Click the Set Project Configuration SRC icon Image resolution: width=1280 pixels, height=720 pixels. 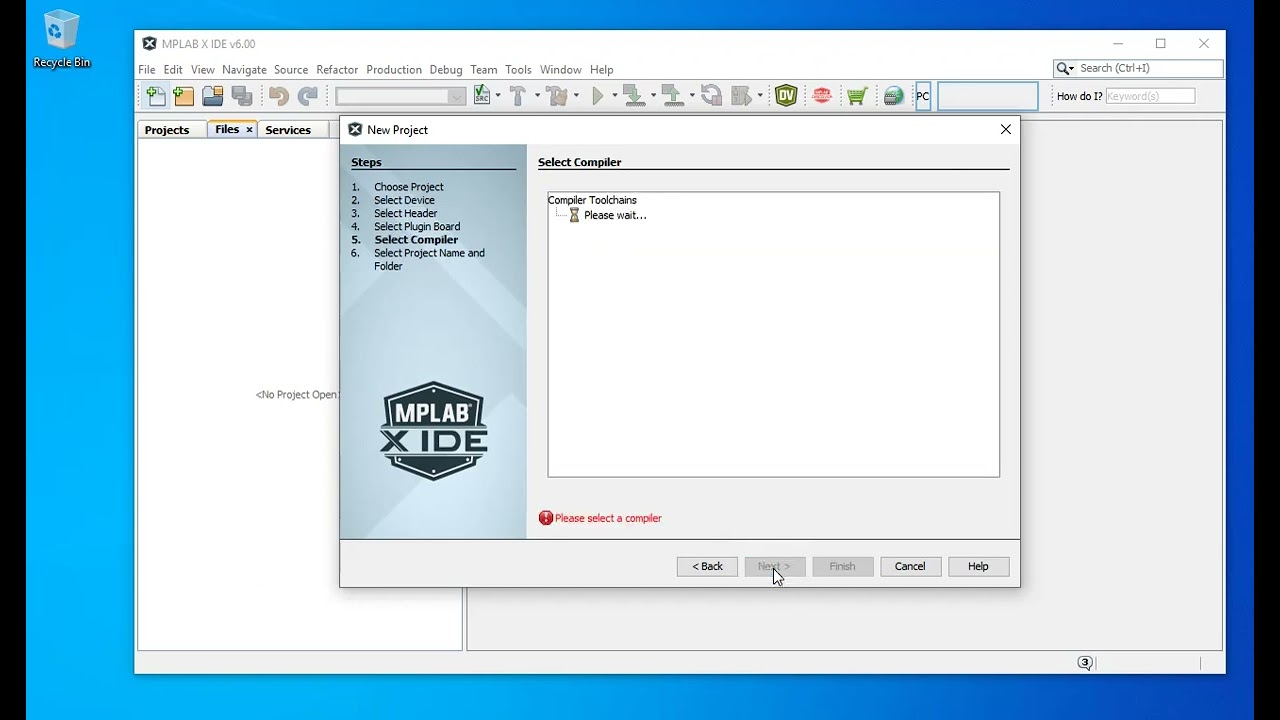(482, 96)
